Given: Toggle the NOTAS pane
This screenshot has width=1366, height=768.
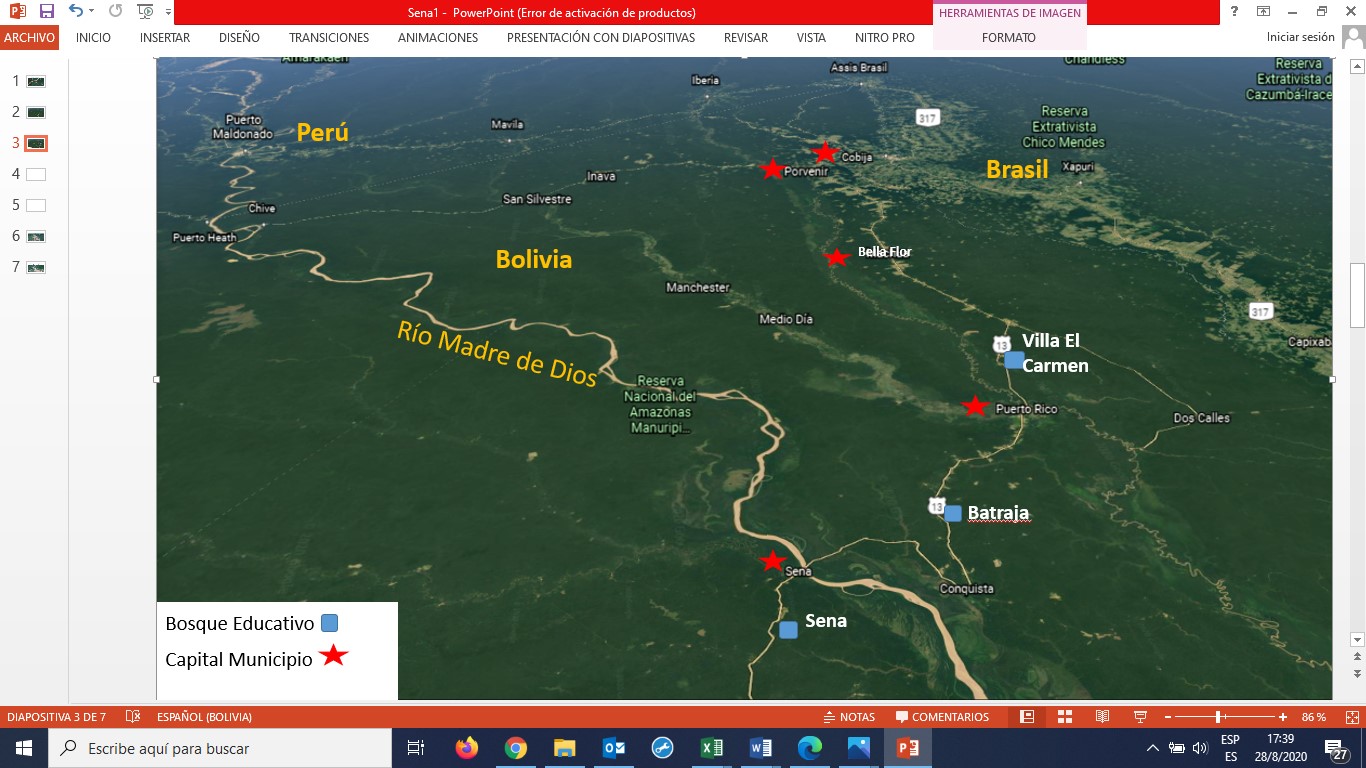Looking at the screenshot, I should click(x=848, y=717).
